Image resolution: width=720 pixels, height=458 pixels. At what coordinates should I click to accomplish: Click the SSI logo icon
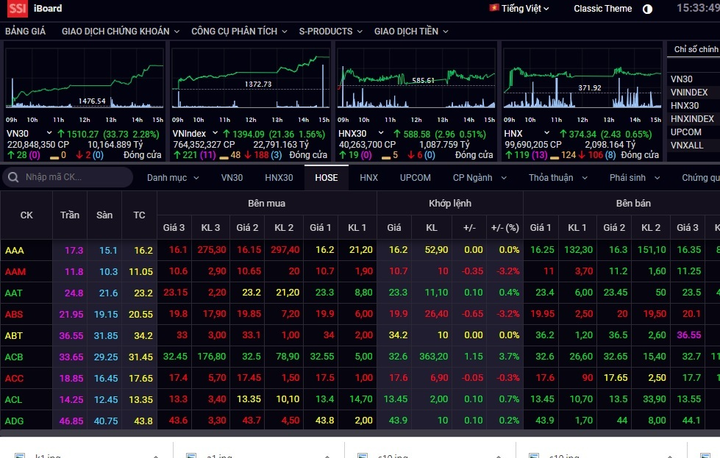pyautogui.click(x=17, y=8)
